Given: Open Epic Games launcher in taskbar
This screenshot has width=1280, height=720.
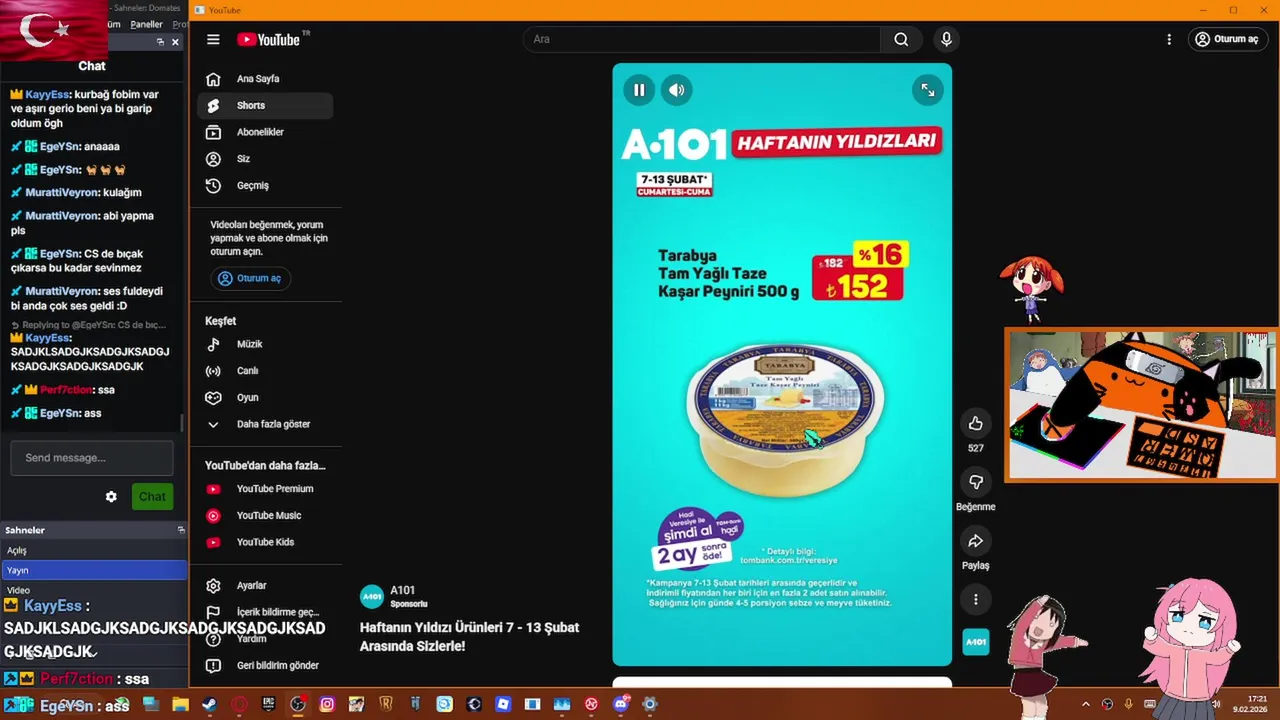Looking at the screenshot, I should point(268,704).
